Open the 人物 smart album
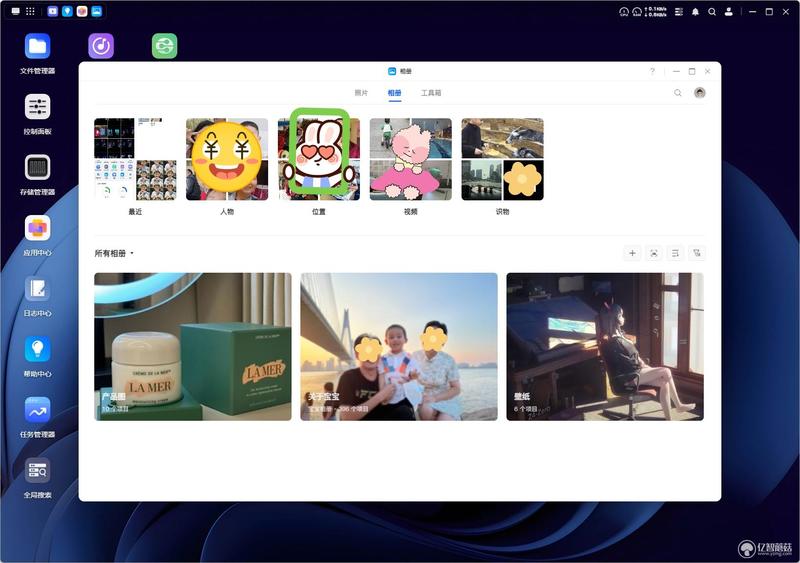The width and height of the screenshot is (800, 563). click(x=227, y=159)
